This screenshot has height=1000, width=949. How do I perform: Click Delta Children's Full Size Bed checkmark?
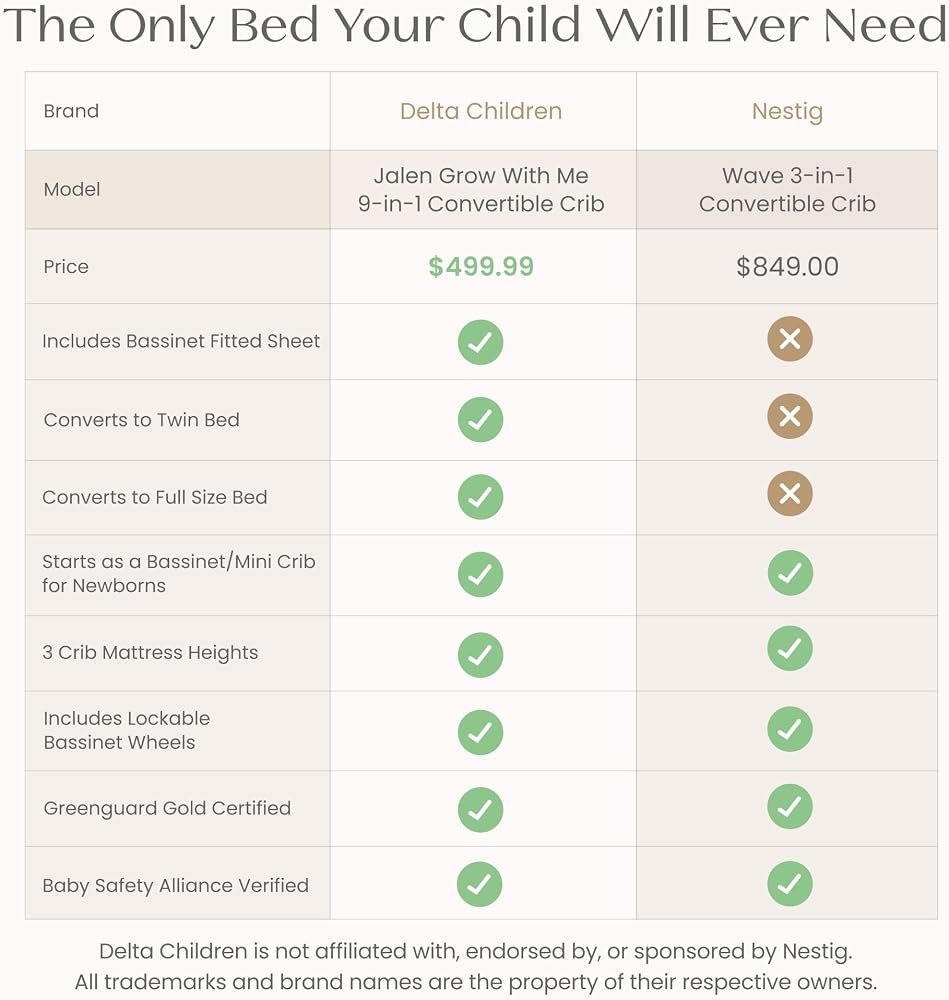pos(480,496)
